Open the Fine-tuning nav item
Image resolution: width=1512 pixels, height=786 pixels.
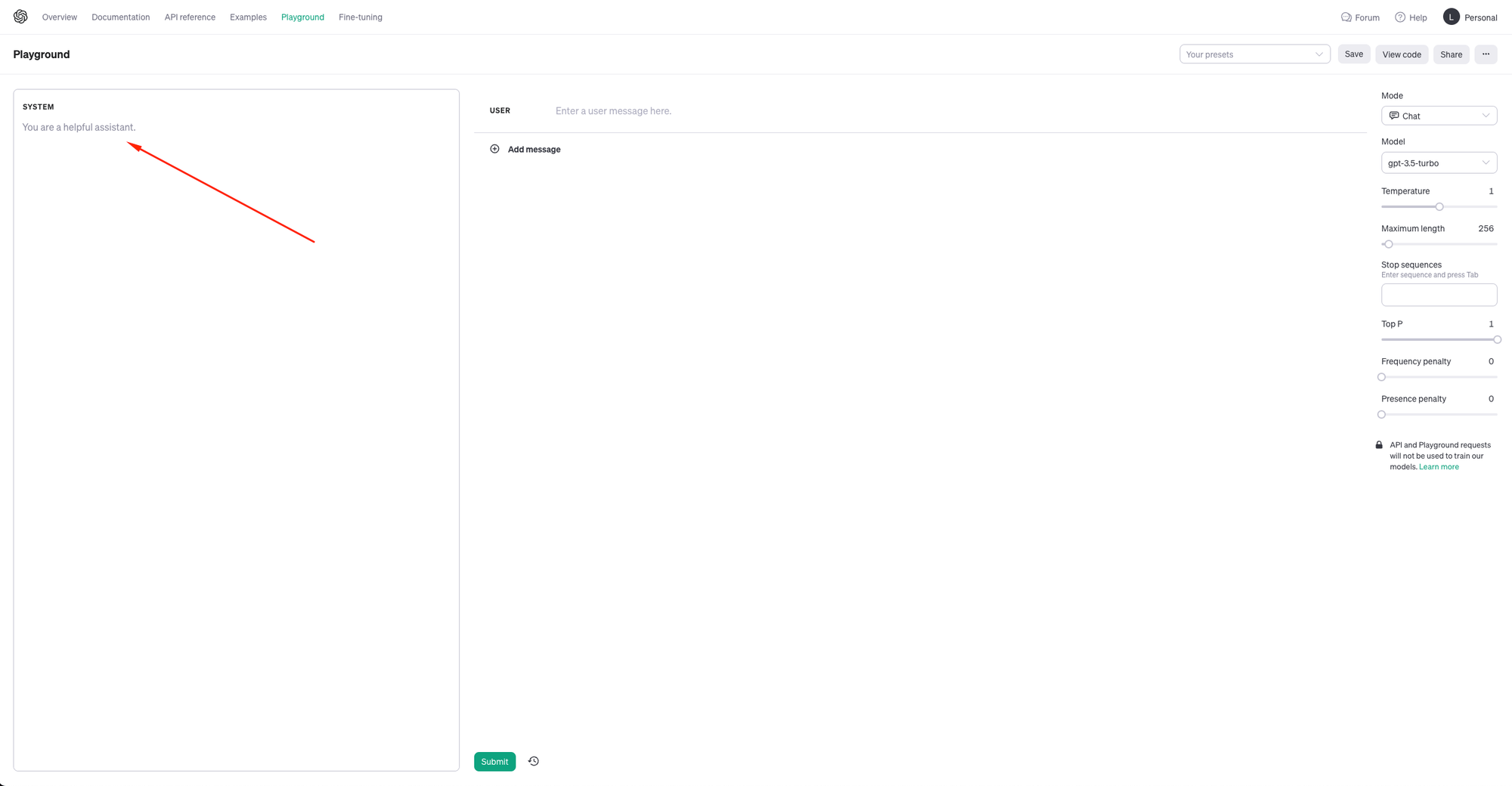[361, 17]
